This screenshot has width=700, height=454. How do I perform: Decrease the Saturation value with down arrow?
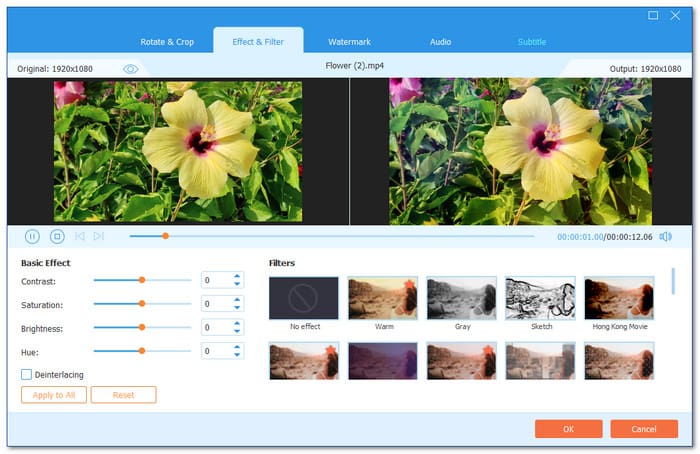(237, 308)
